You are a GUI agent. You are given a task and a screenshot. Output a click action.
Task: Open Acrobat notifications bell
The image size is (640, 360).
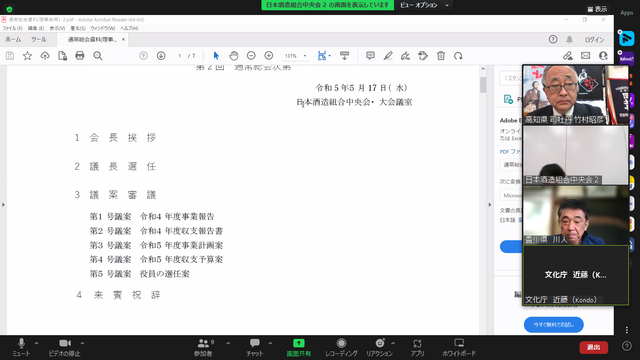click(x=569, y=39)
